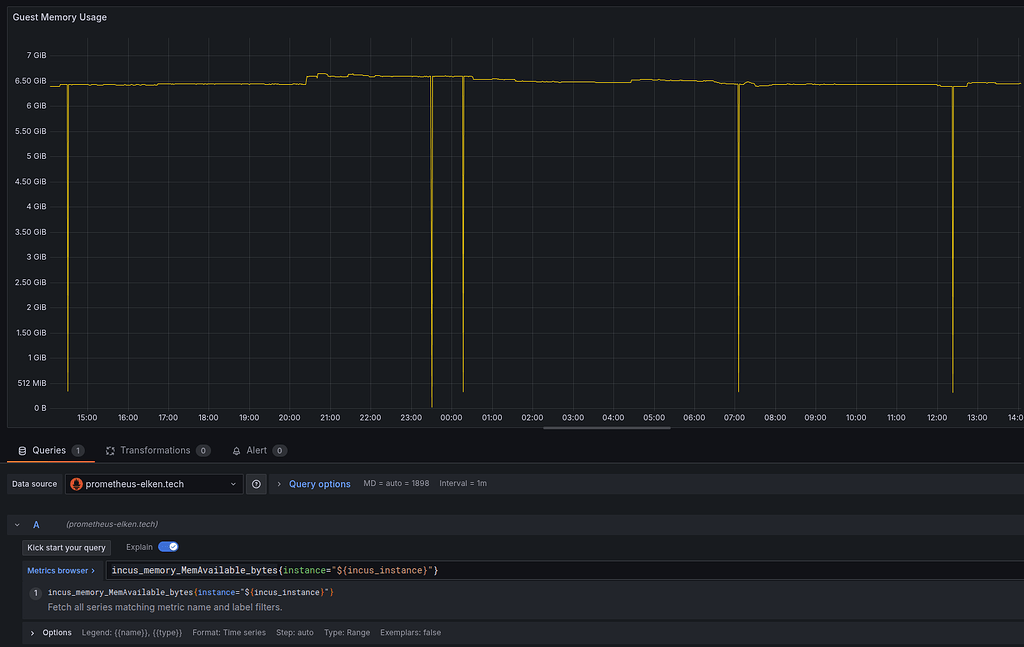Click the Transformations count badge showing 0
Viewport: 1024px width, 647px height.
pyautogui.click(x=203, y=450)
